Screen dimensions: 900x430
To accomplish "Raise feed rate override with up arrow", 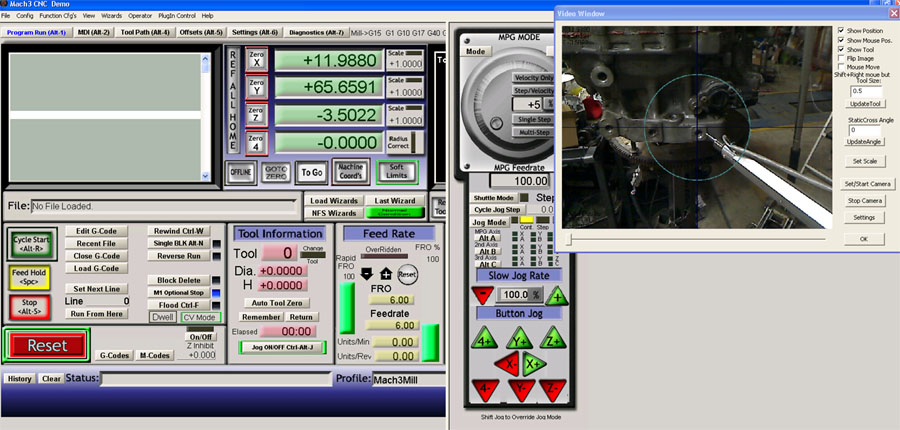I will 386,274.
